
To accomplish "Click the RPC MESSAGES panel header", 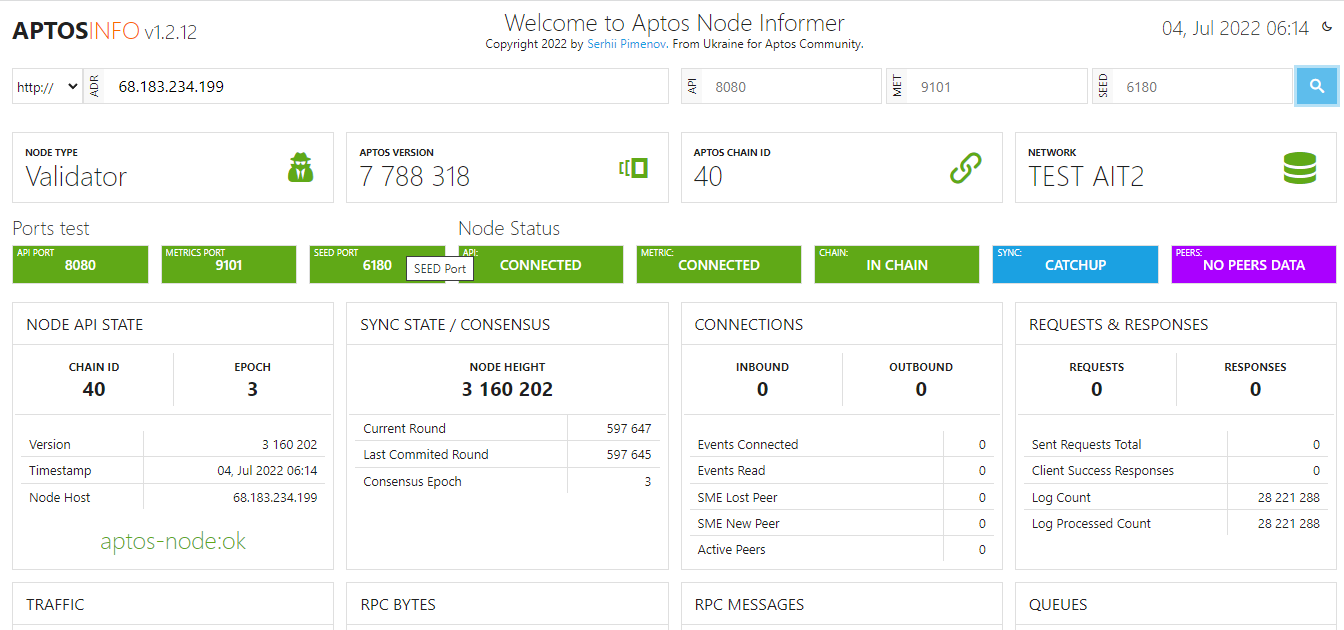I will point(841,604).
